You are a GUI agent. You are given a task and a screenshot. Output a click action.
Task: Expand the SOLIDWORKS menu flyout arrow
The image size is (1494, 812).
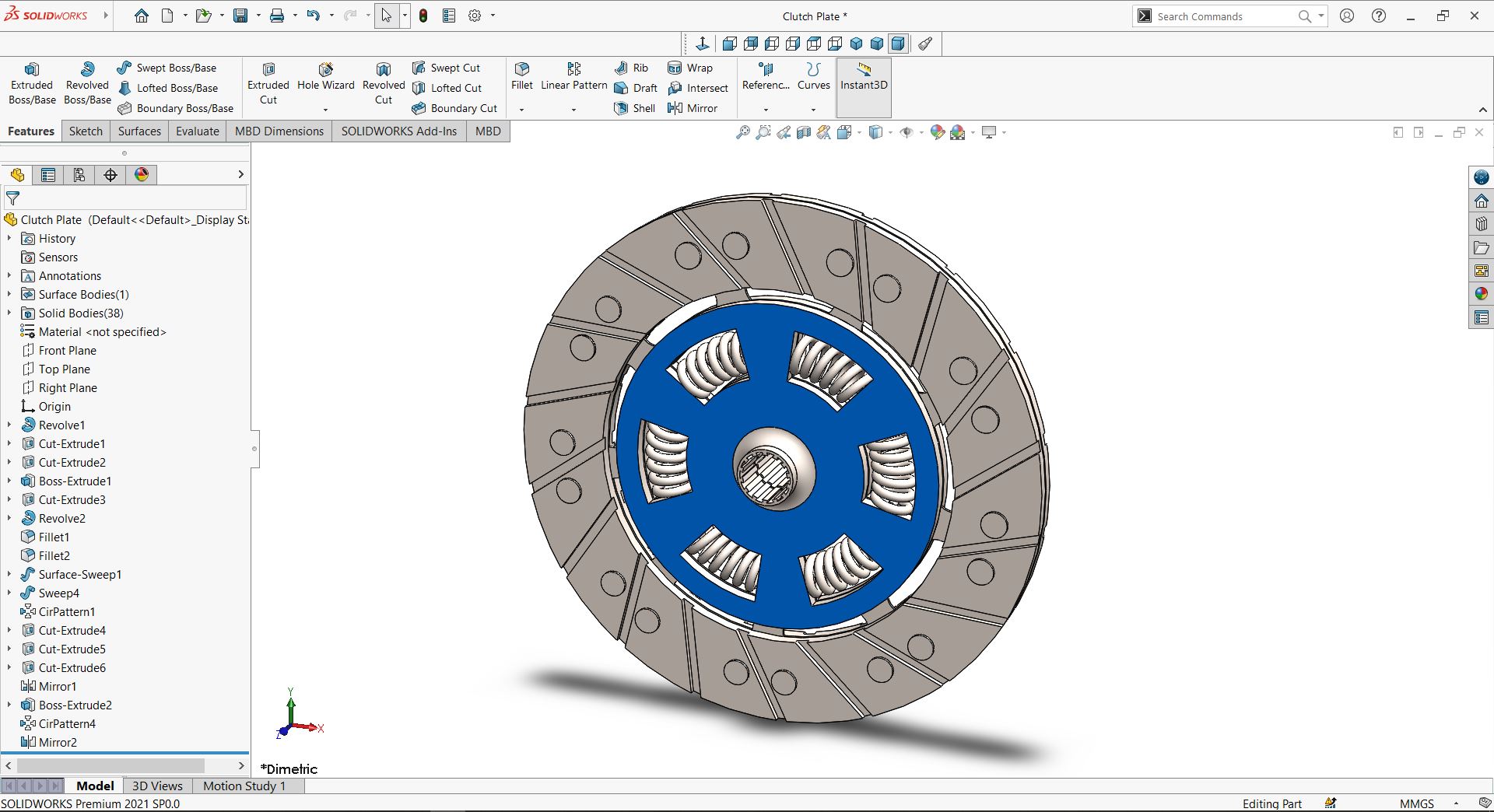tap(106, 16)
